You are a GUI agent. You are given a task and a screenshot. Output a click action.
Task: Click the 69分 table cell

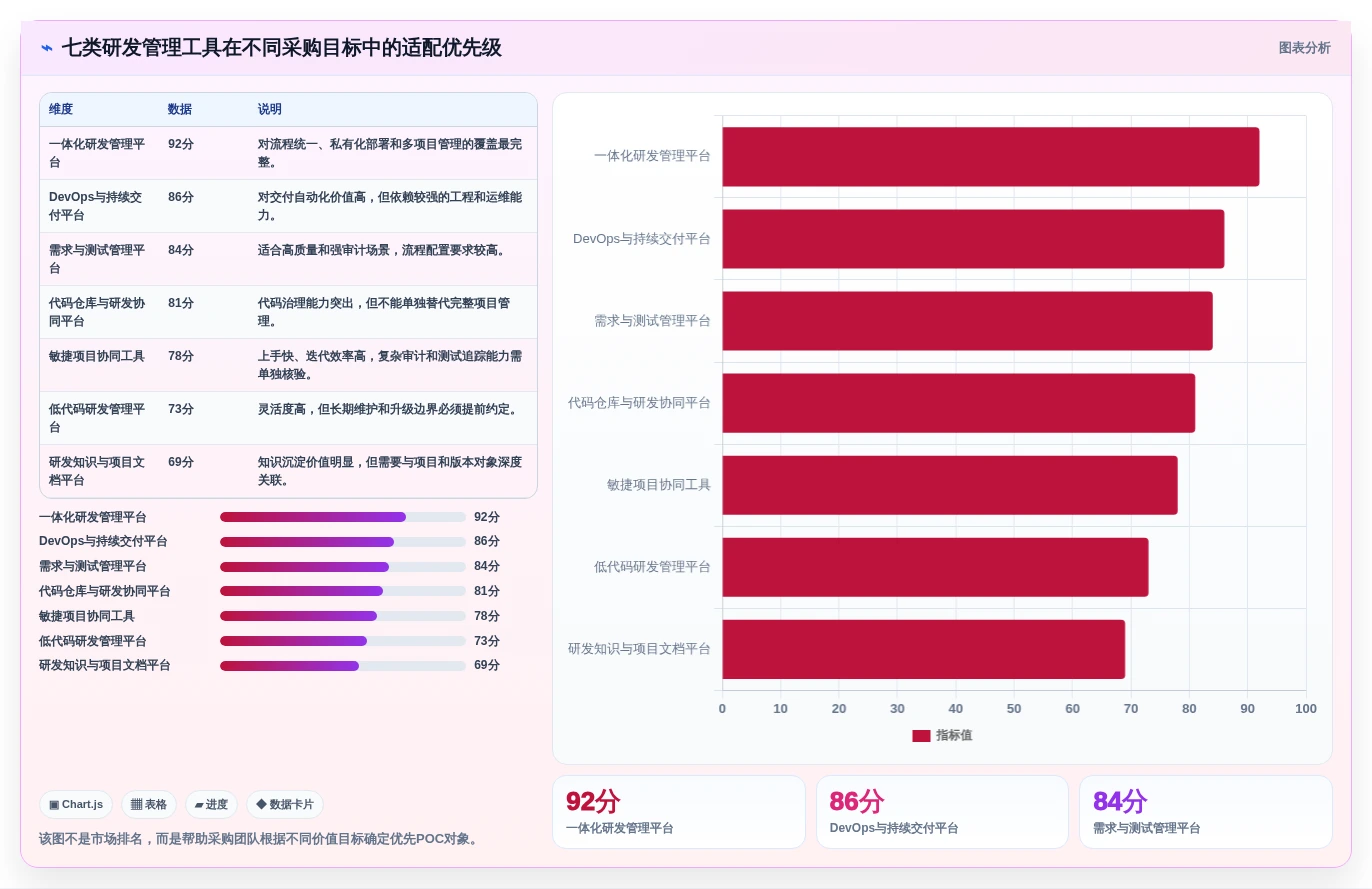click(x=181, y=462)
